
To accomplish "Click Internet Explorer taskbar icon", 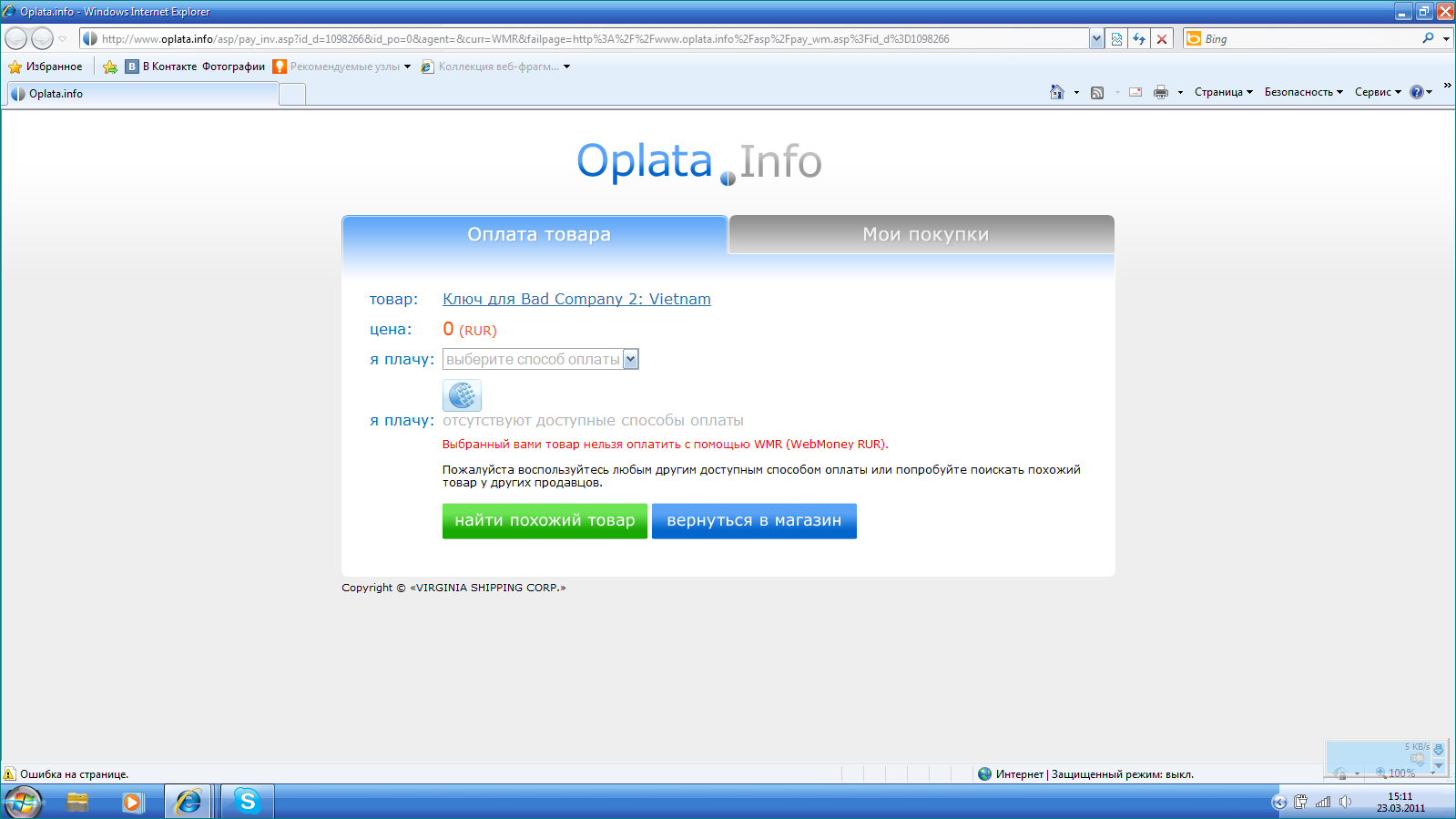I will click(188, 802).
